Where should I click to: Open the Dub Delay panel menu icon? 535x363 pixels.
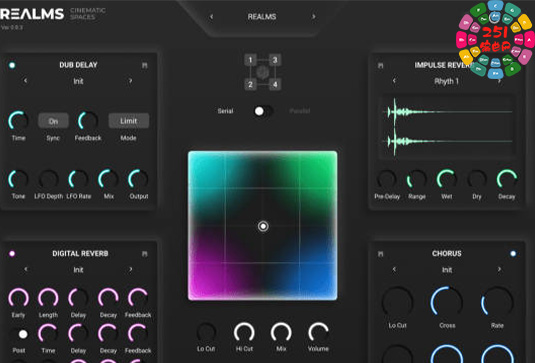point(145,65)
